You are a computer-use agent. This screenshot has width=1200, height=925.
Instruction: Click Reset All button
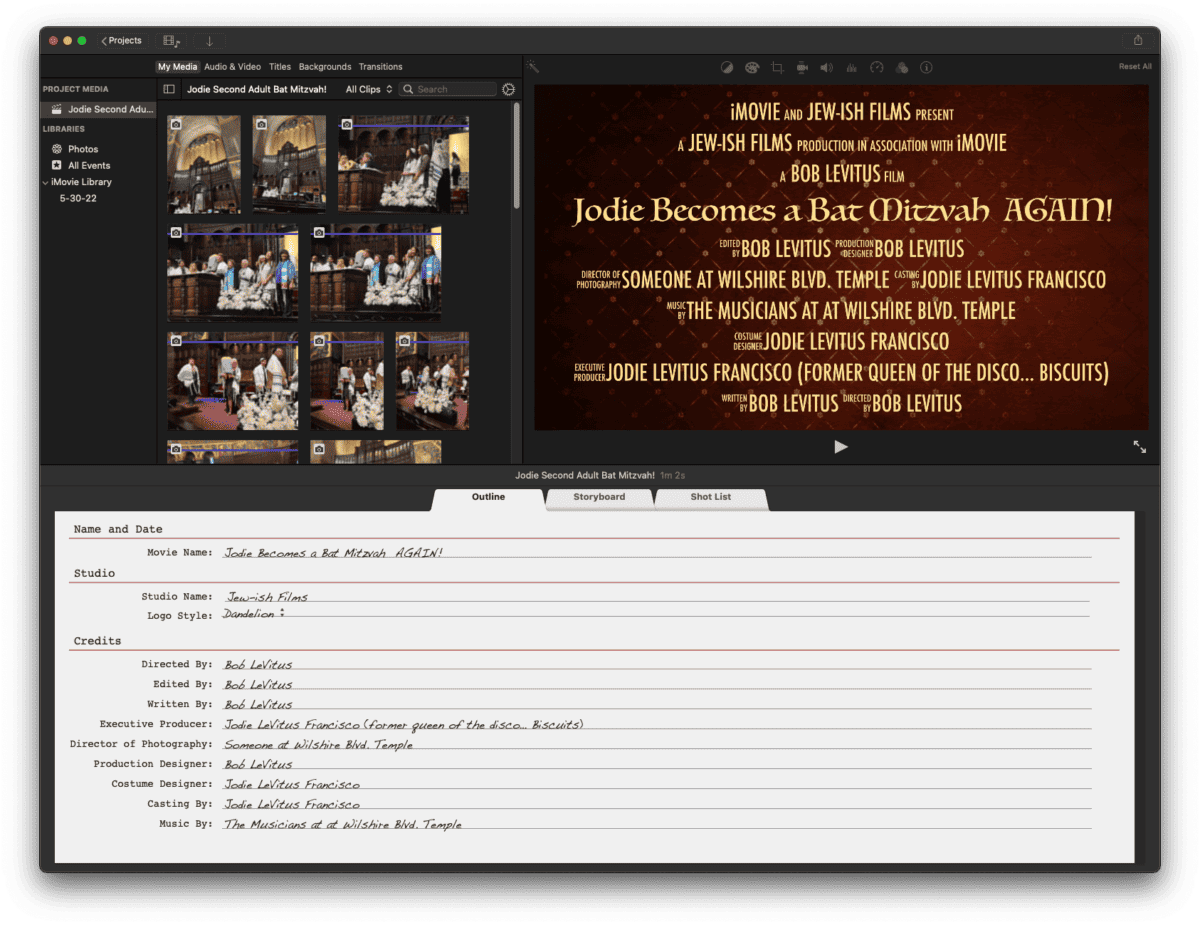pyautogui.click(x=1135, y=67)
